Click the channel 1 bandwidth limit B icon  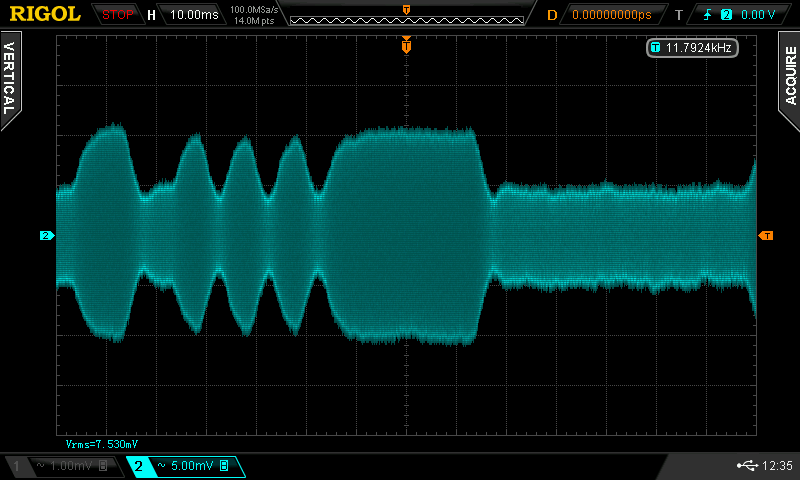[103, 466]
